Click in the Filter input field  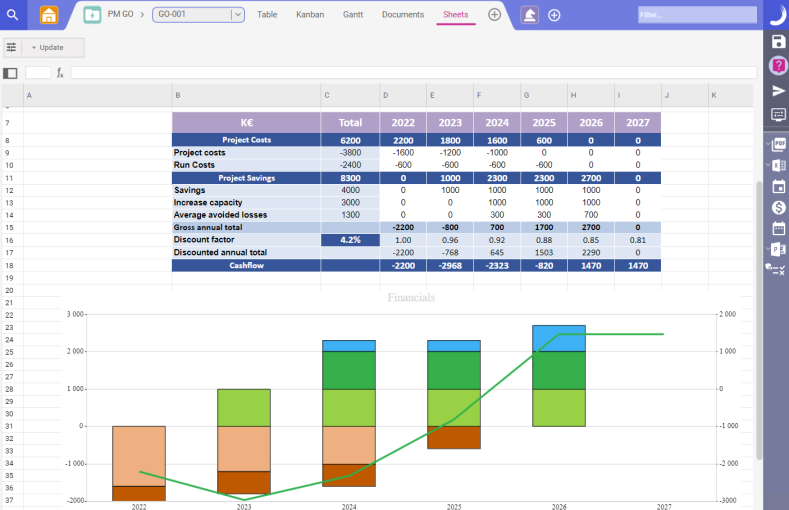(697, 15)
